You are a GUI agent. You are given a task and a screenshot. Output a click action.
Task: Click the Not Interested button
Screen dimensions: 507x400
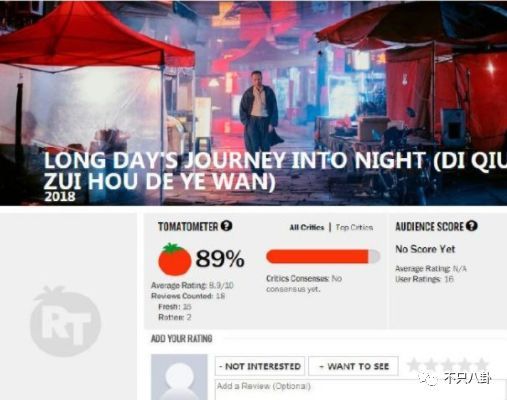260,366
